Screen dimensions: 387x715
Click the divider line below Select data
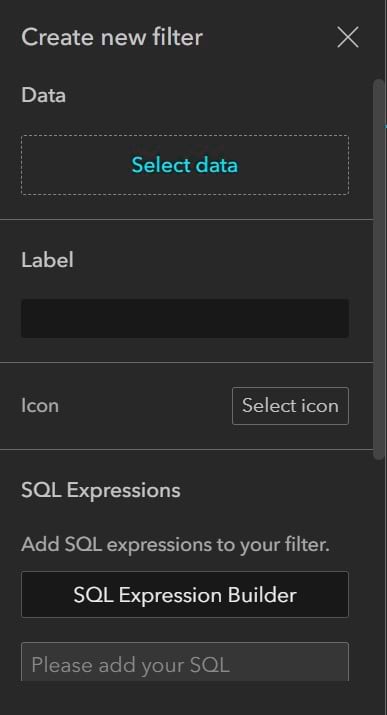[186, 219]
